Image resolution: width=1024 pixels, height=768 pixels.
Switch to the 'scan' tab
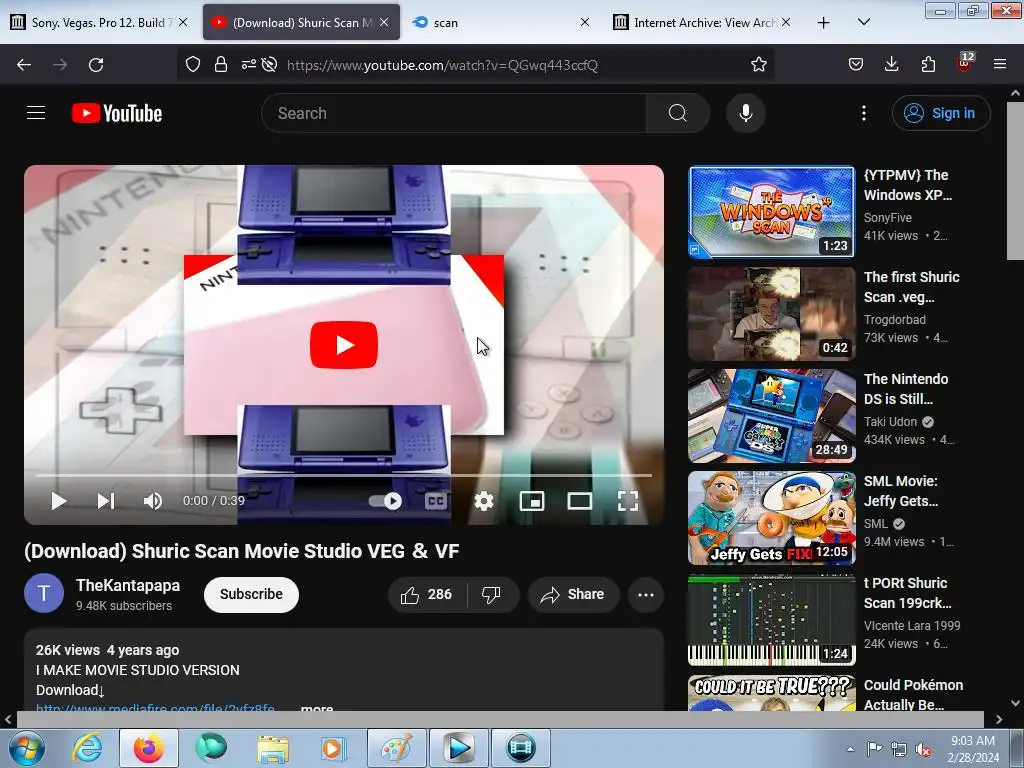500,22
